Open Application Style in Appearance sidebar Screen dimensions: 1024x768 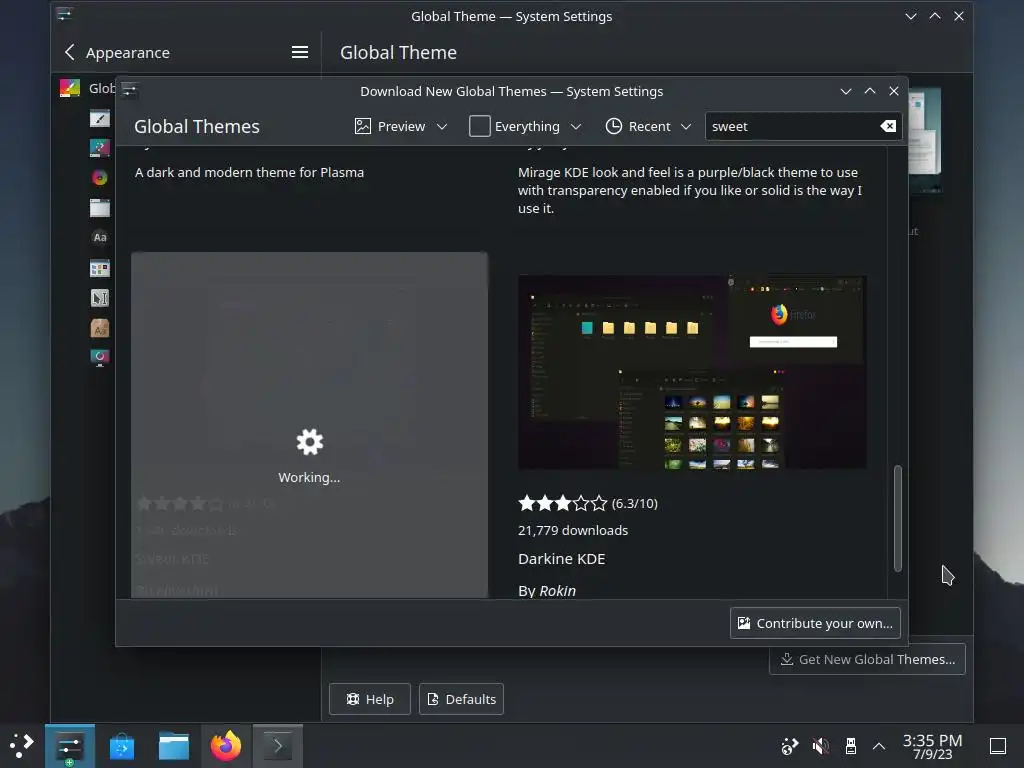(x=100, y=119)
